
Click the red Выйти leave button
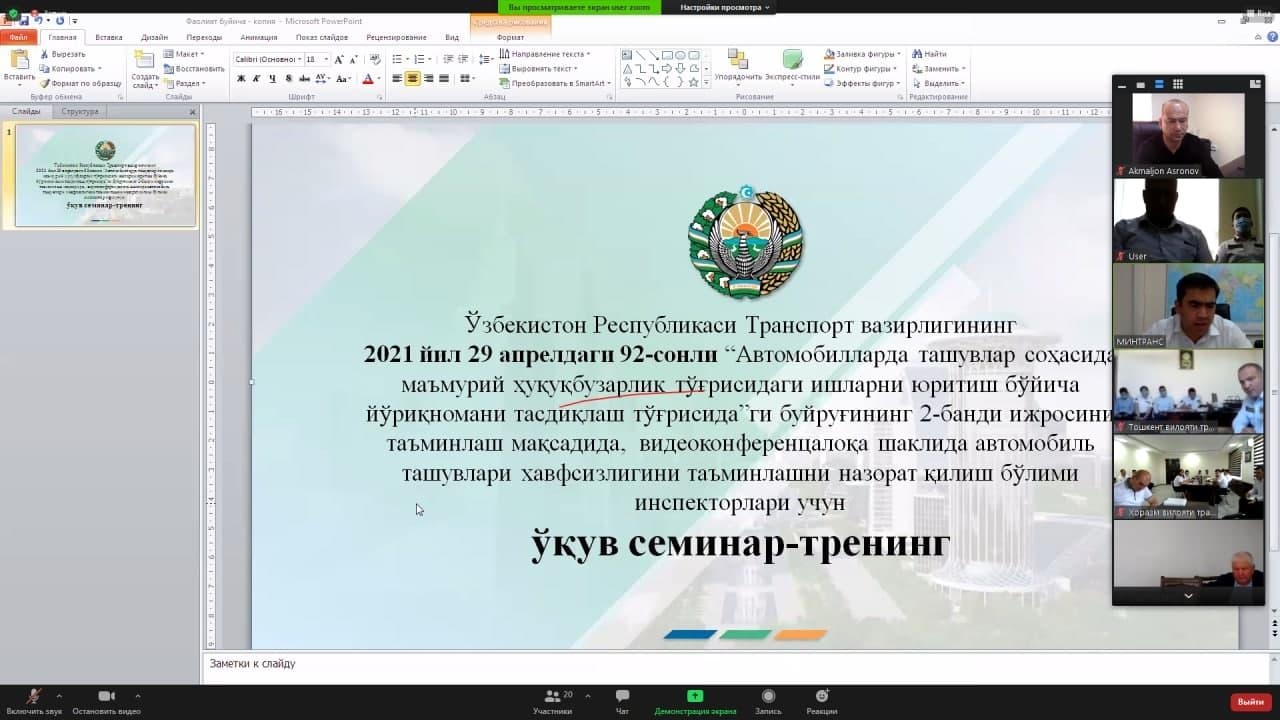[x=1250, y=702]
